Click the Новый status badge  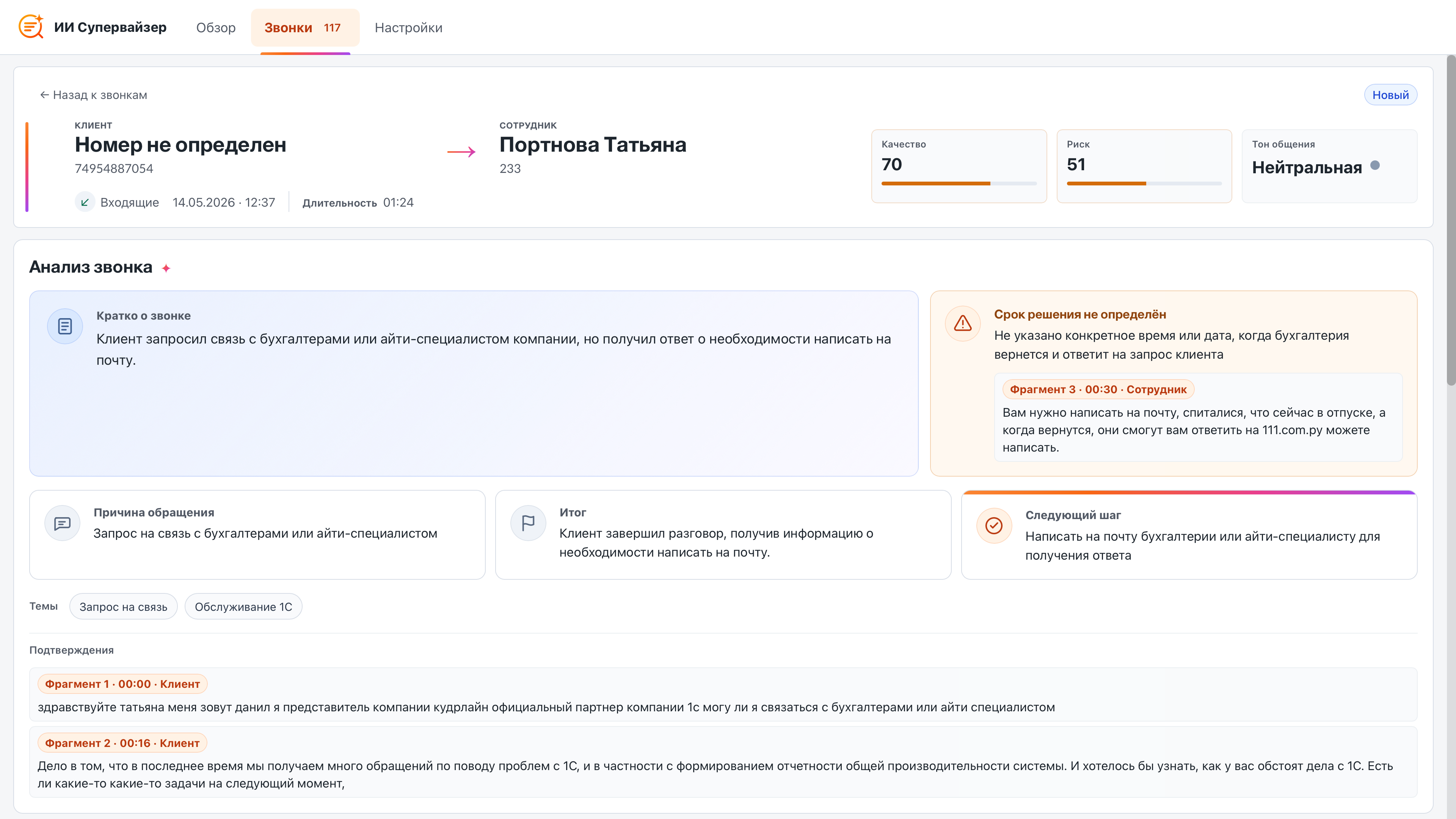[1390, 95]
